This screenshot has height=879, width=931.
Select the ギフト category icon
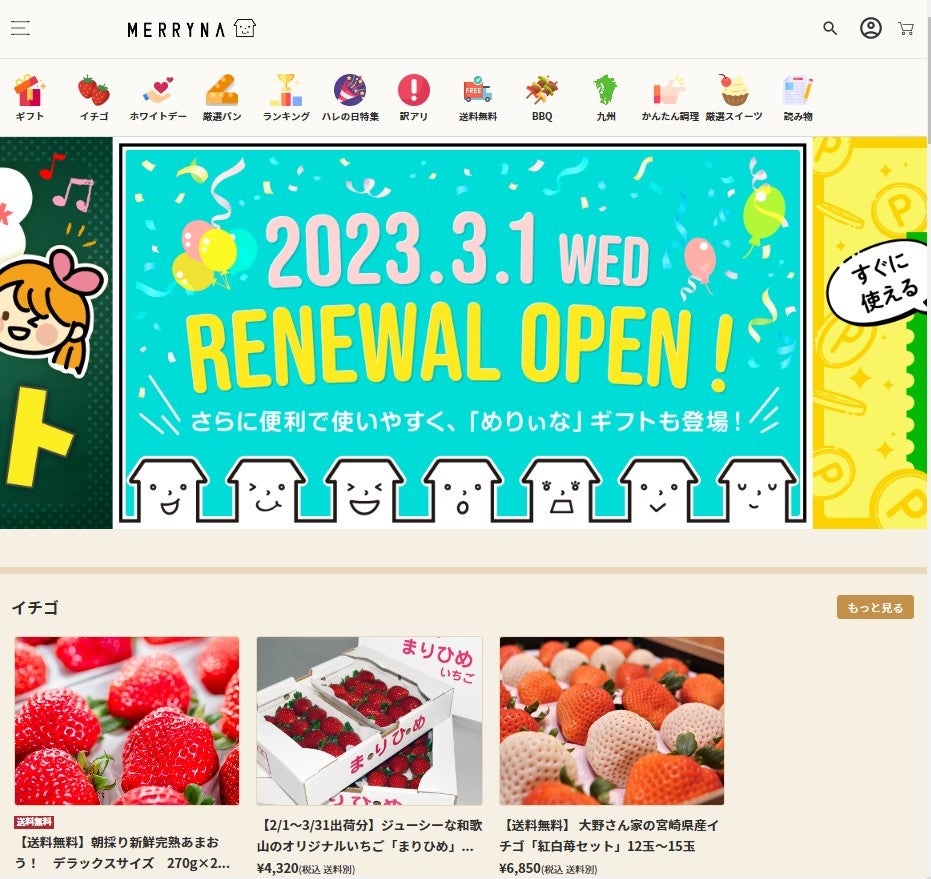(x=29, y=98)
